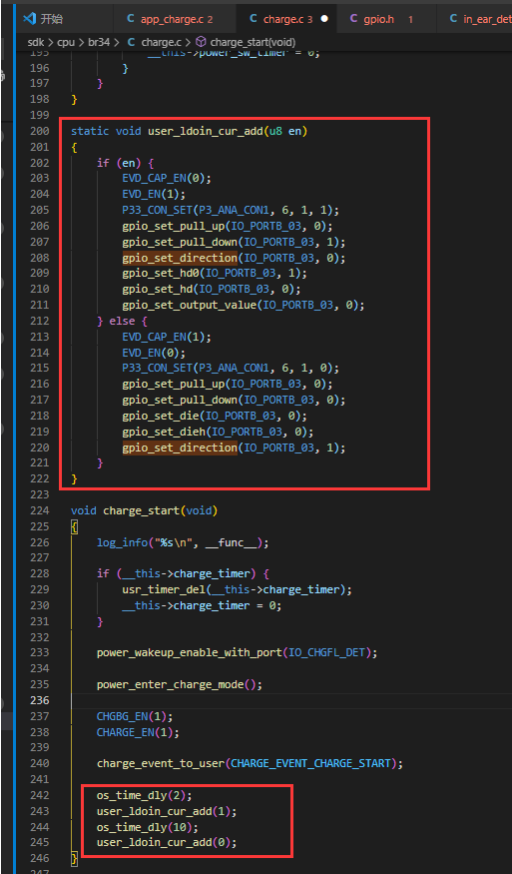The height and width of the screenshot is (874, 512).
Task: Click the EVD_EN(1) call
Action: coord(154,194)
